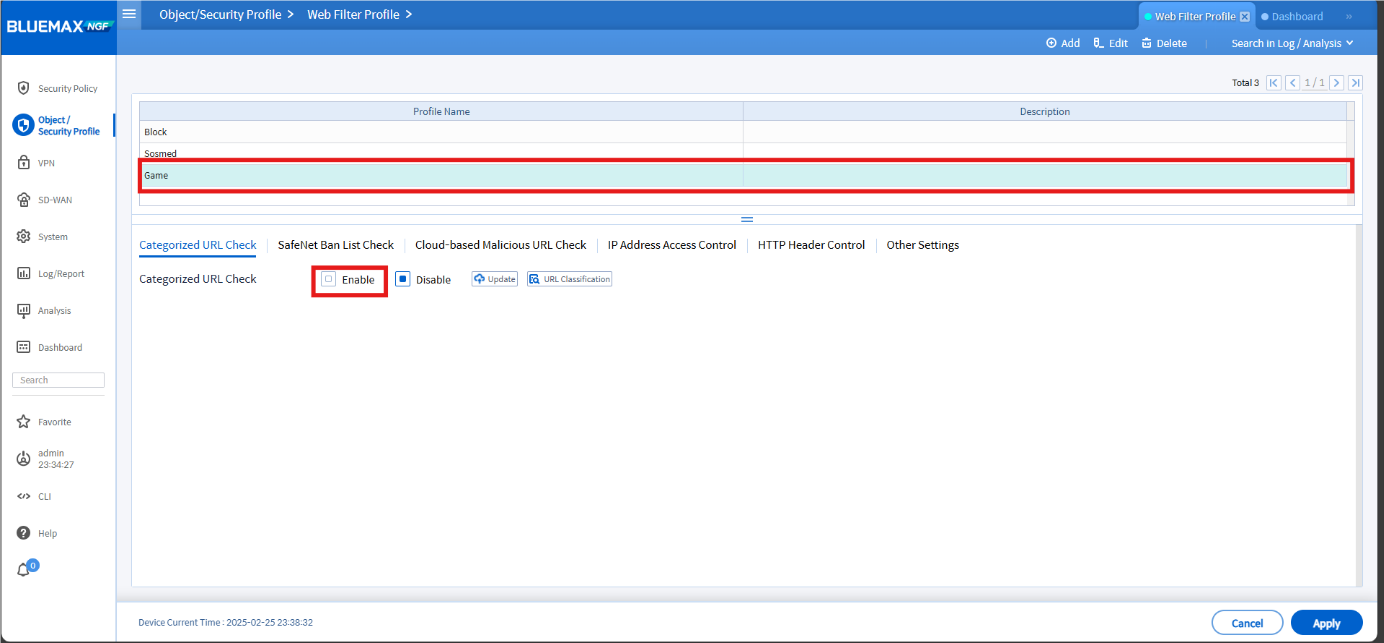Viewport: 1384px width, 643px height.
Task: Click the sidebar Search input field
Action: [x=58, y=380]
